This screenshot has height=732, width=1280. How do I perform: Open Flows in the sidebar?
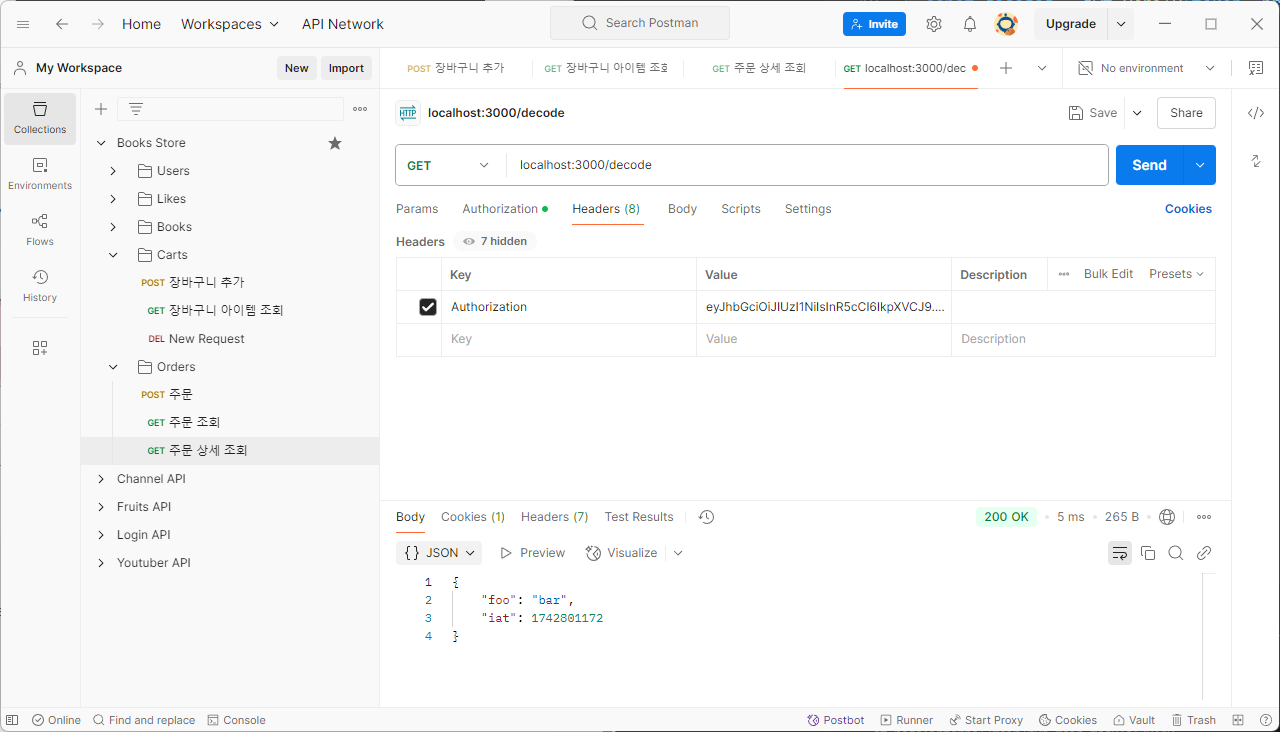click(x=40, y=231)
